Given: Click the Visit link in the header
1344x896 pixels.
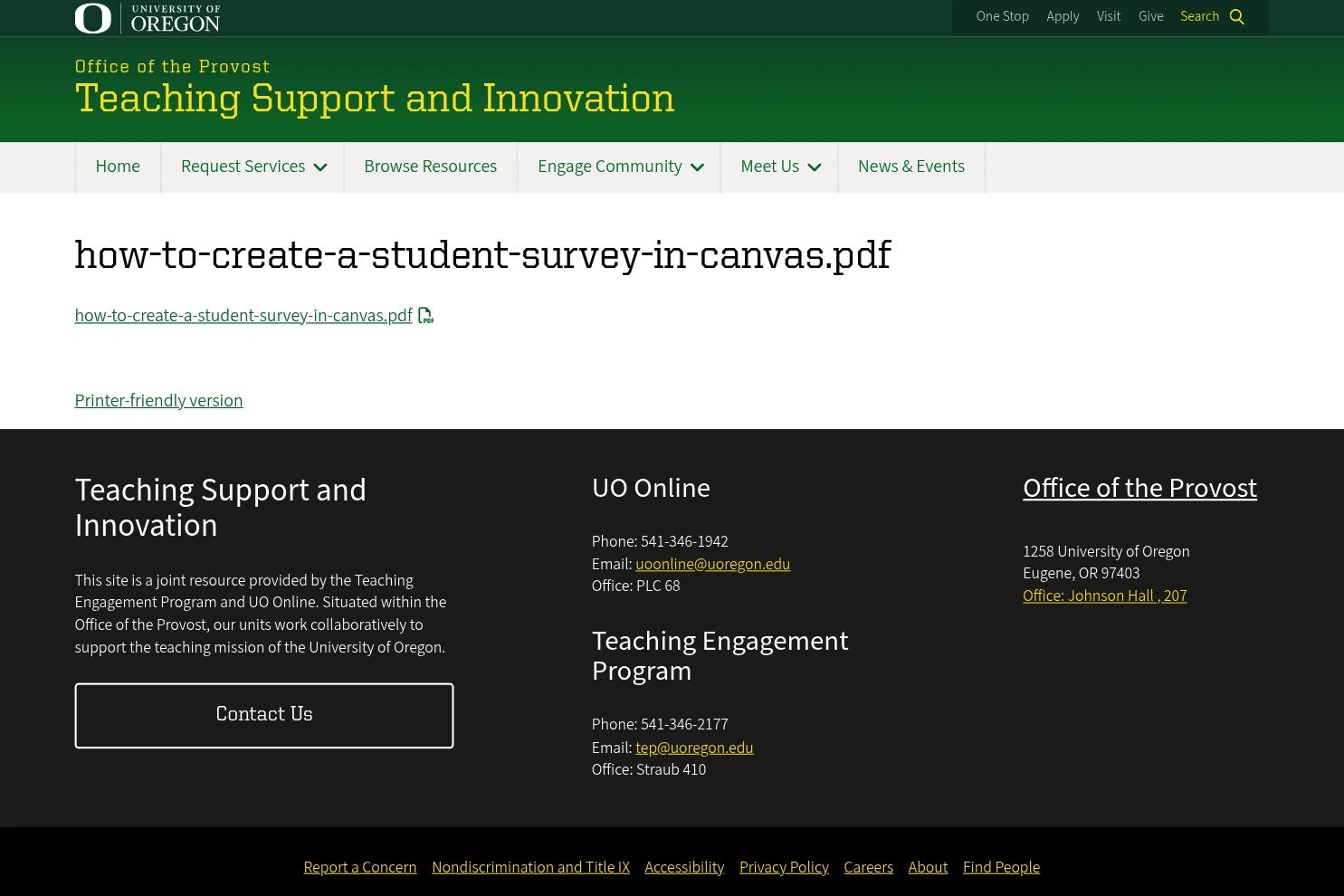Looking at the screenshot, I should pos(1109,17).
